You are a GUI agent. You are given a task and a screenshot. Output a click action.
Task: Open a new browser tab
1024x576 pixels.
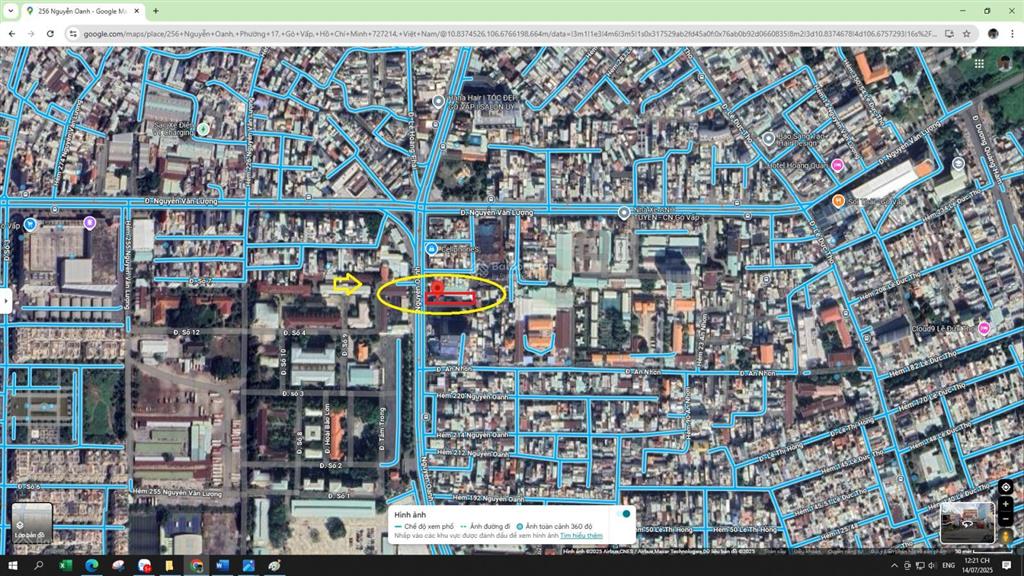155,11
